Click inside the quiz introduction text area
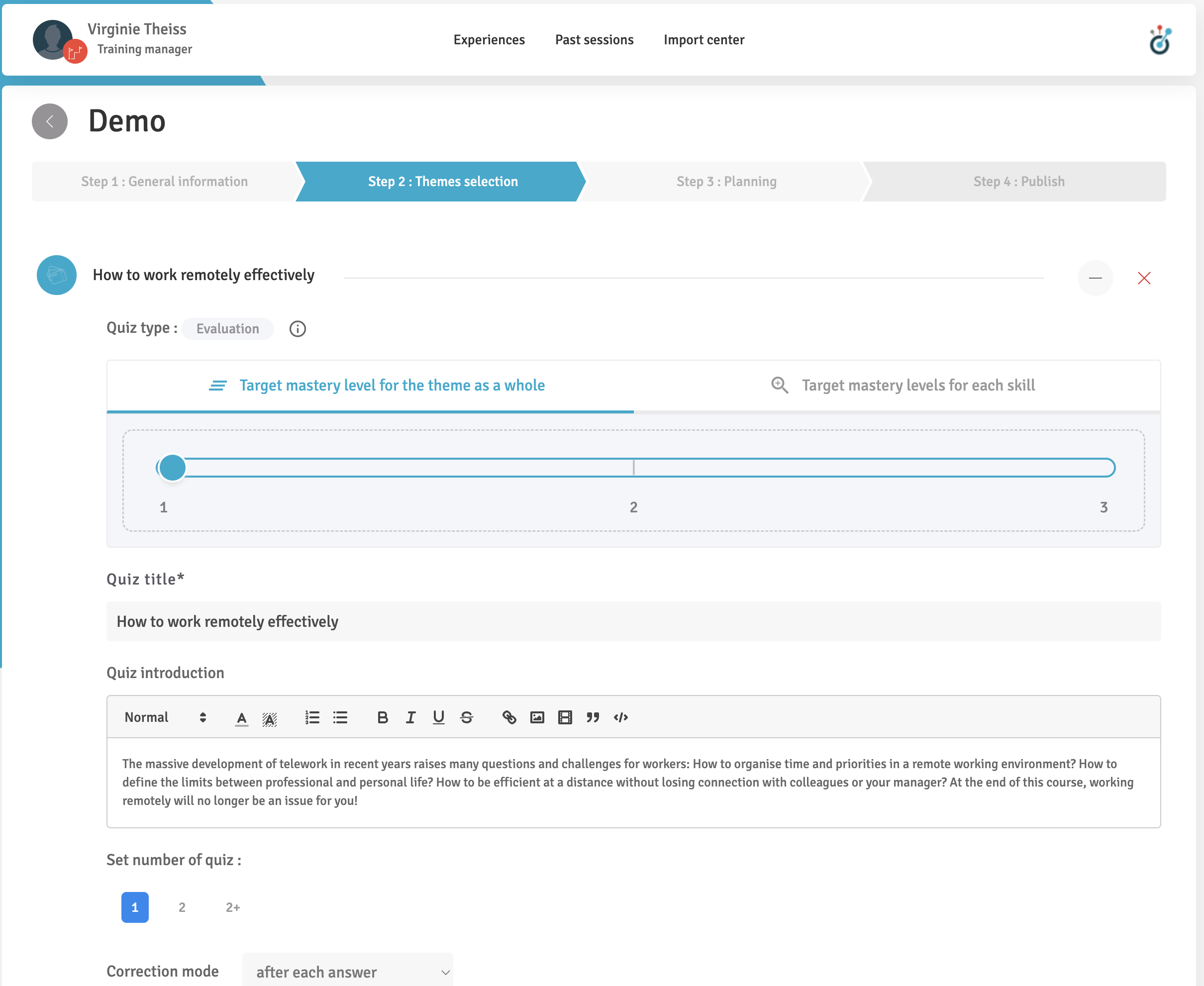Image resolution: width=1204 pixels, height=986 pixels. (x=633, y=783)
